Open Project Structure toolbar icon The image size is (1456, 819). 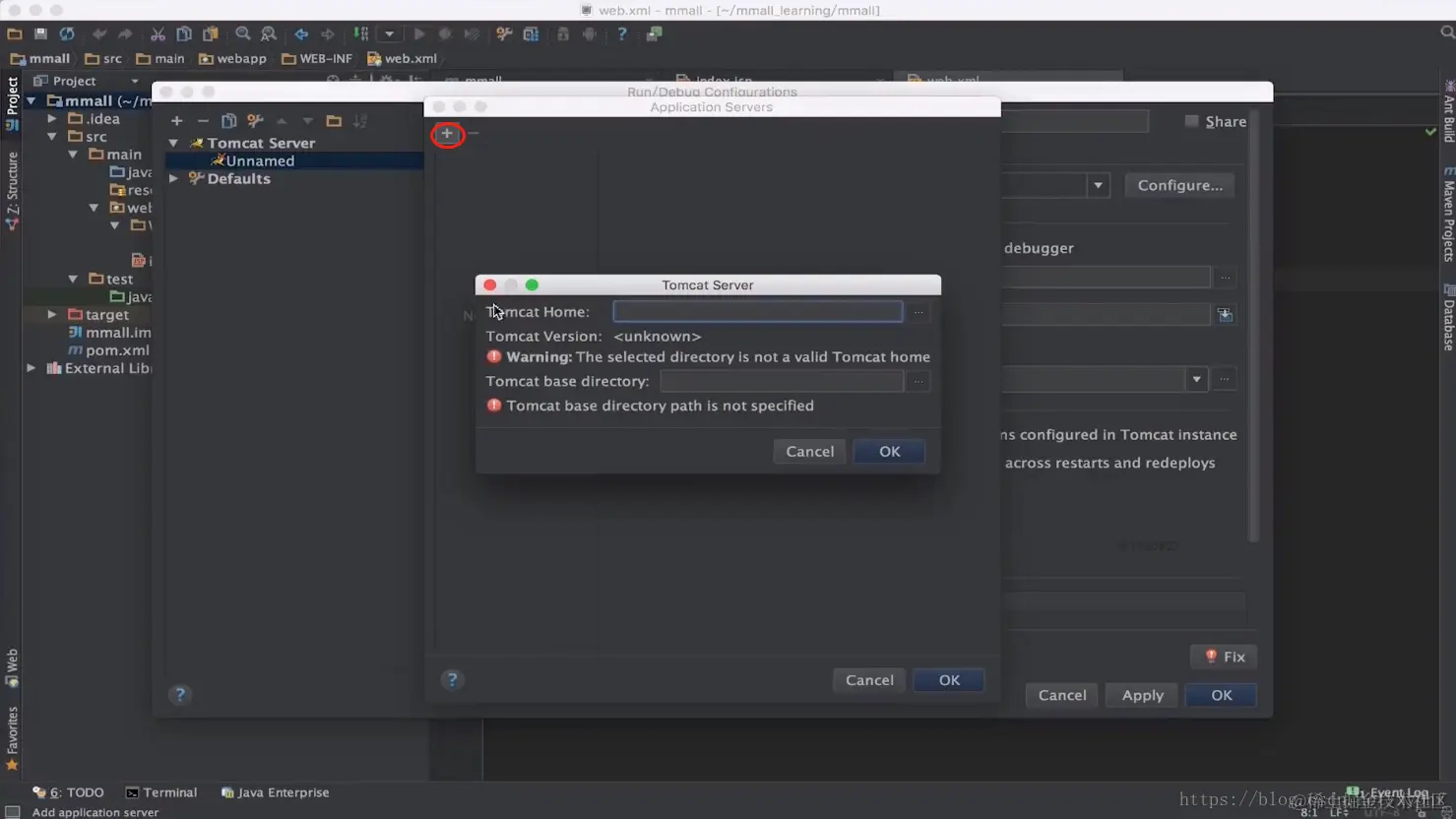(531, 34)
